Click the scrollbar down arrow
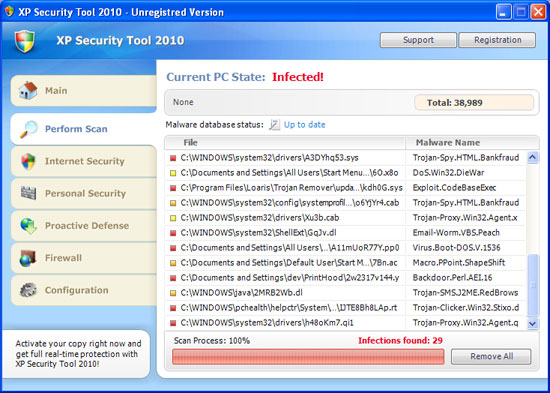550x393 pixels. pyautogui.click(x=533, y=324)
